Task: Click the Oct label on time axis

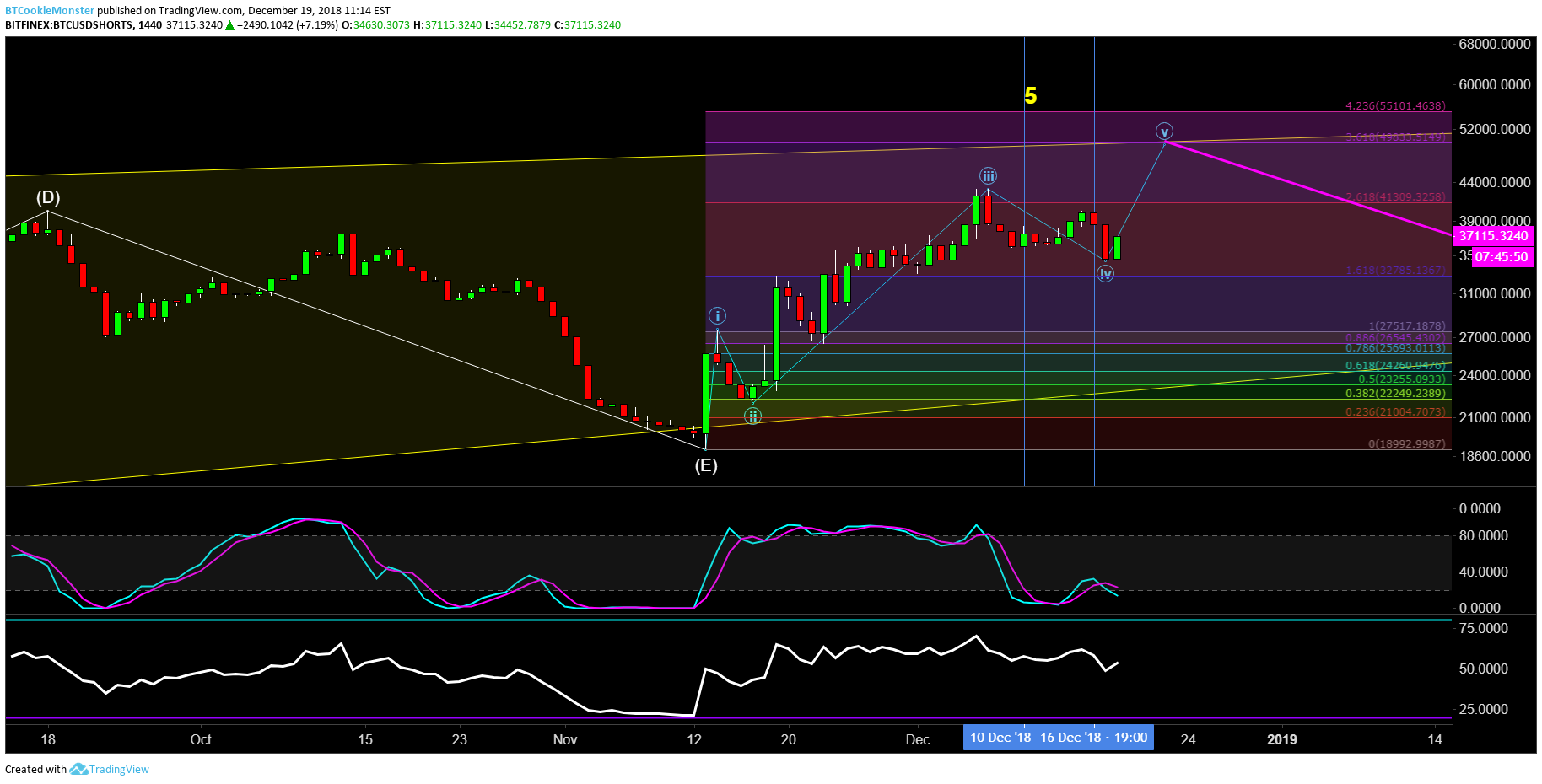Action: pyautogui.click(x=201, y=739)
